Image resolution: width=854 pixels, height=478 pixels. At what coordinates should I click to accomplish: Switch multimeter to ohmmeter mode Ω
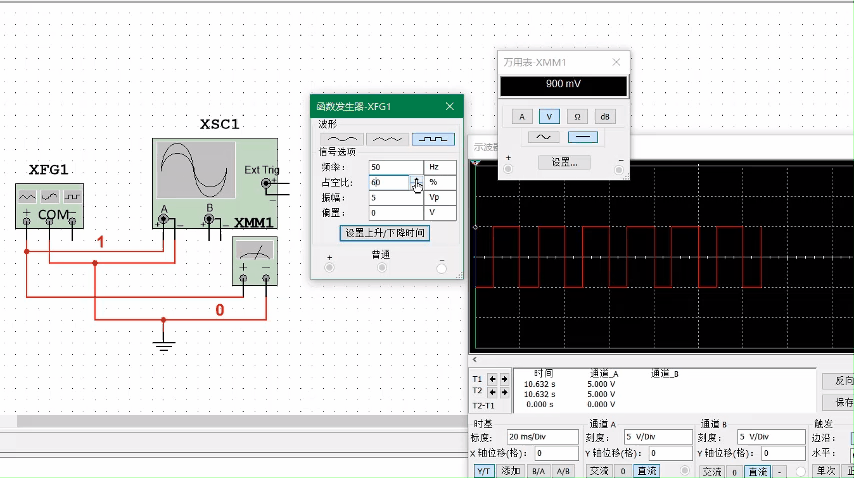pos(577,117)
